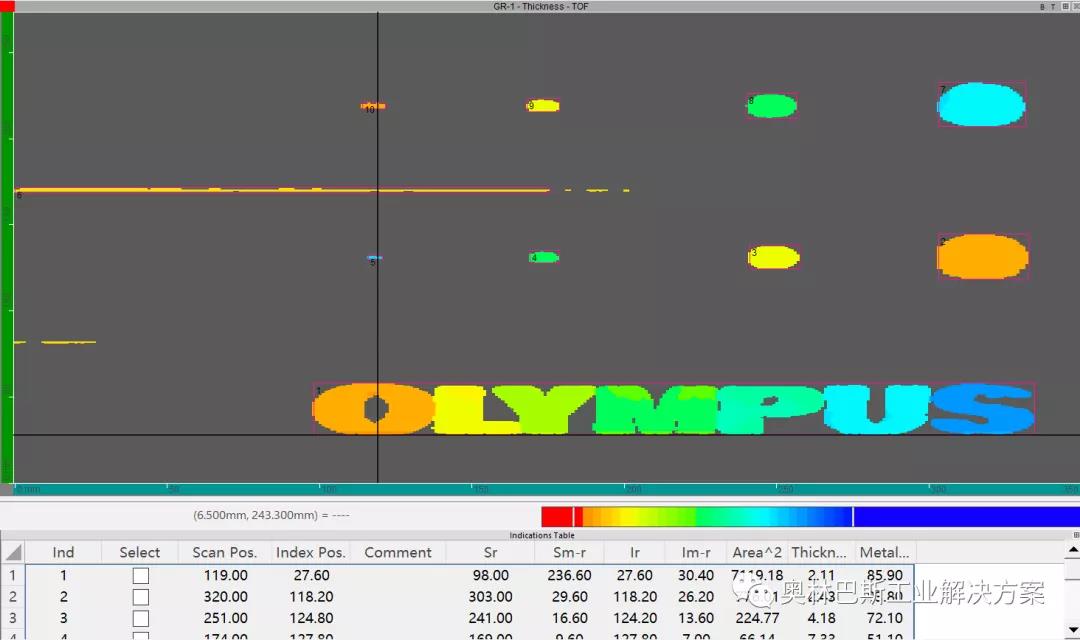The height and width of the screenshot is (640, 1080).
Task: Click the Area^2 column header
Action: pos(757,553)
